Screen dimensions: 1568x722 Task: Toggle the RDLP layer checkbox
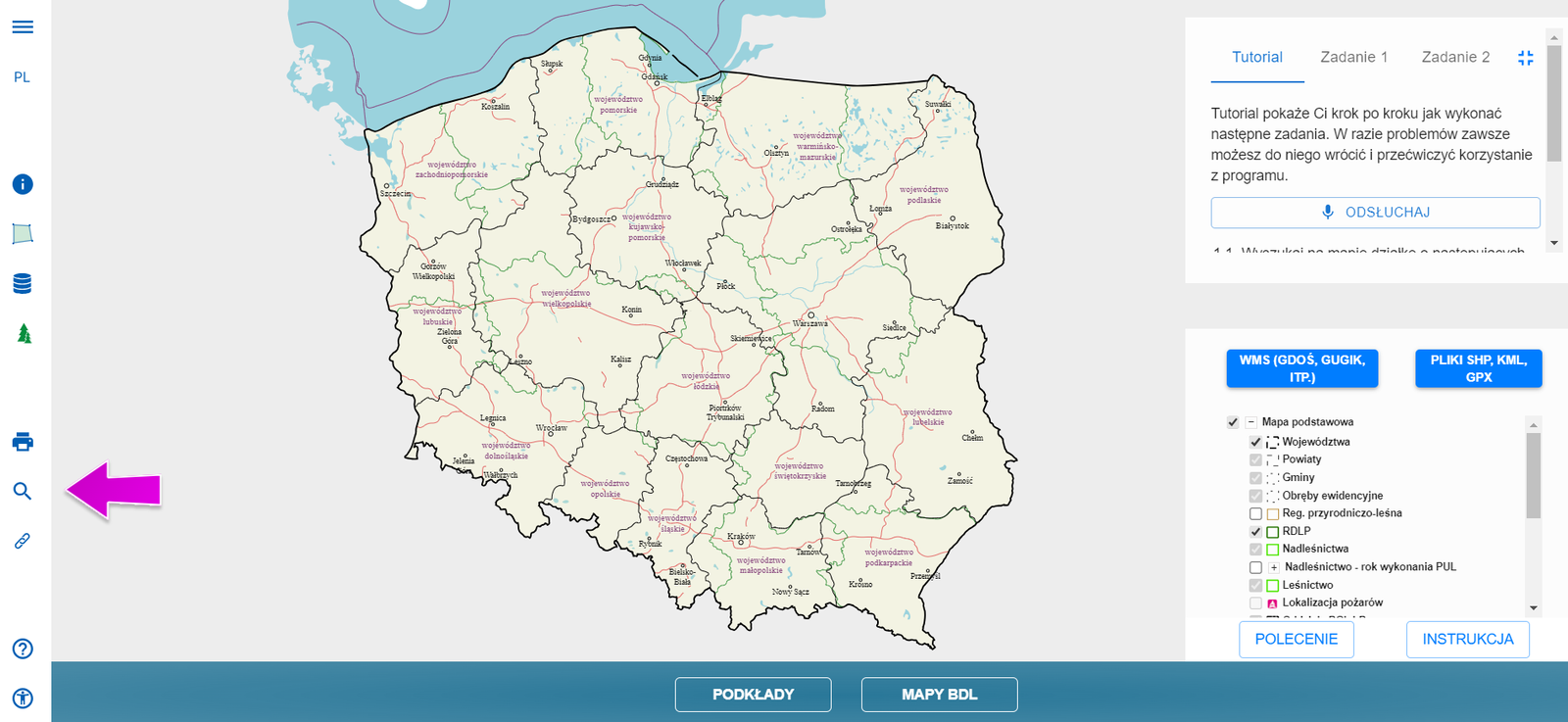(1255, 532)
